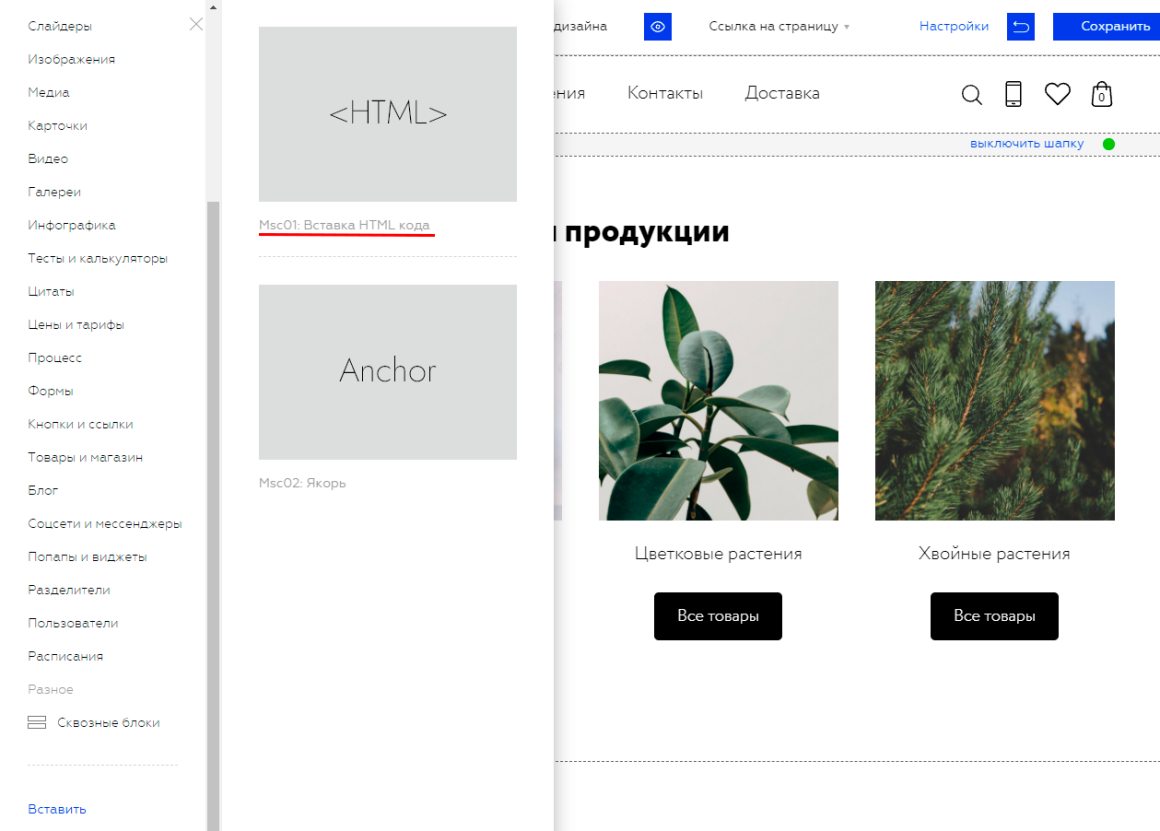Close the block library panel

tap(196, 24)
